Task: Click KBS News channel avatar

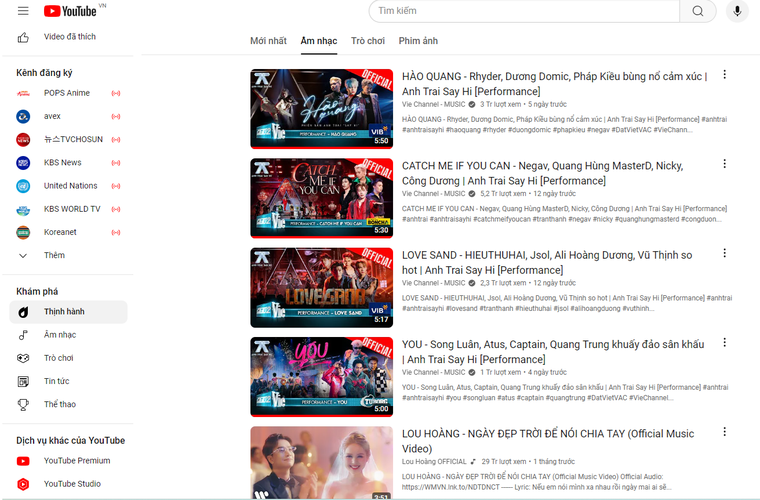Action: point(23,163)
